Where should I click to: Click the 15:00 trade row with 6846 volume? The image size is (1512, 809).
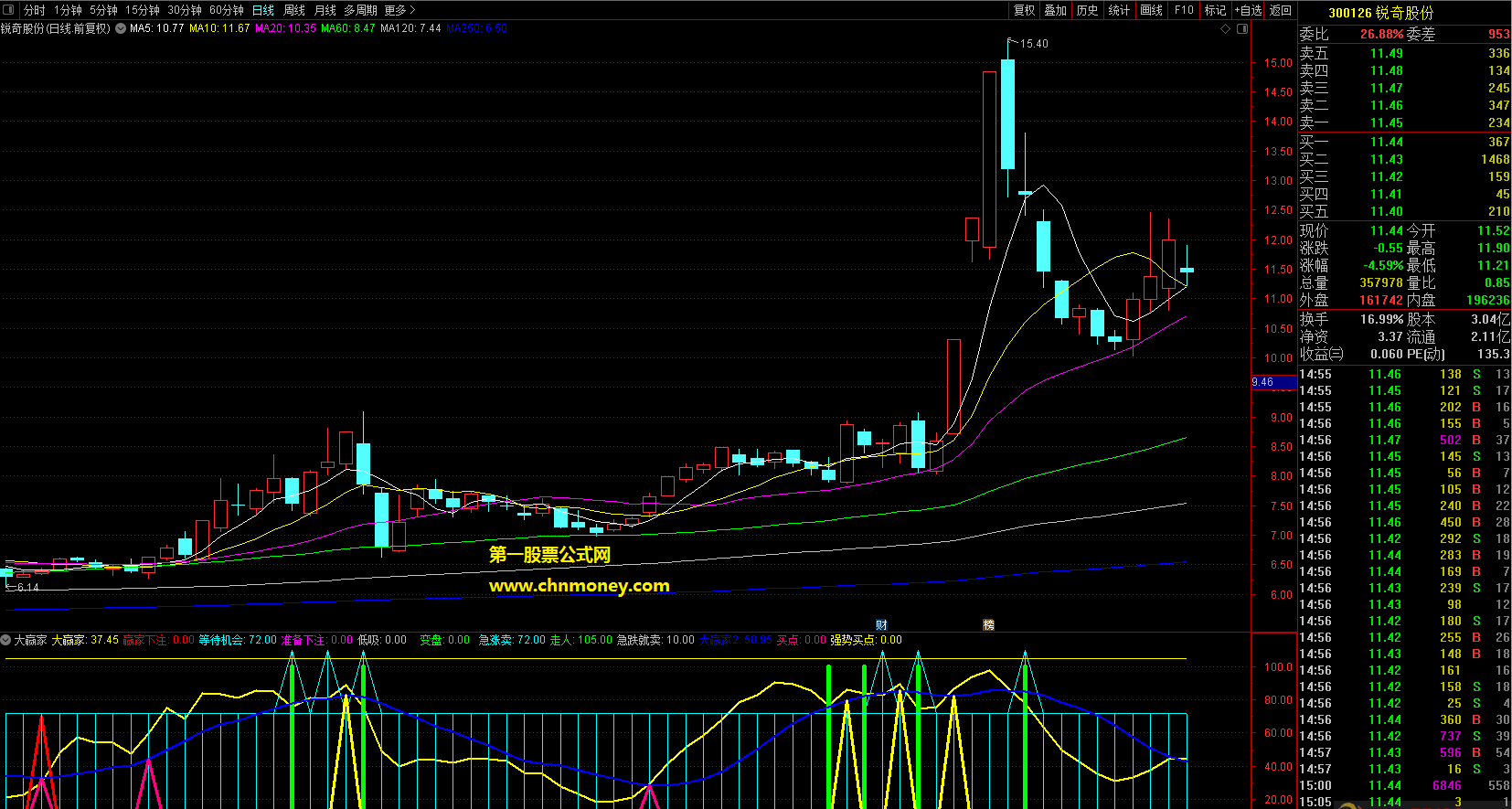coord(1405,786)
